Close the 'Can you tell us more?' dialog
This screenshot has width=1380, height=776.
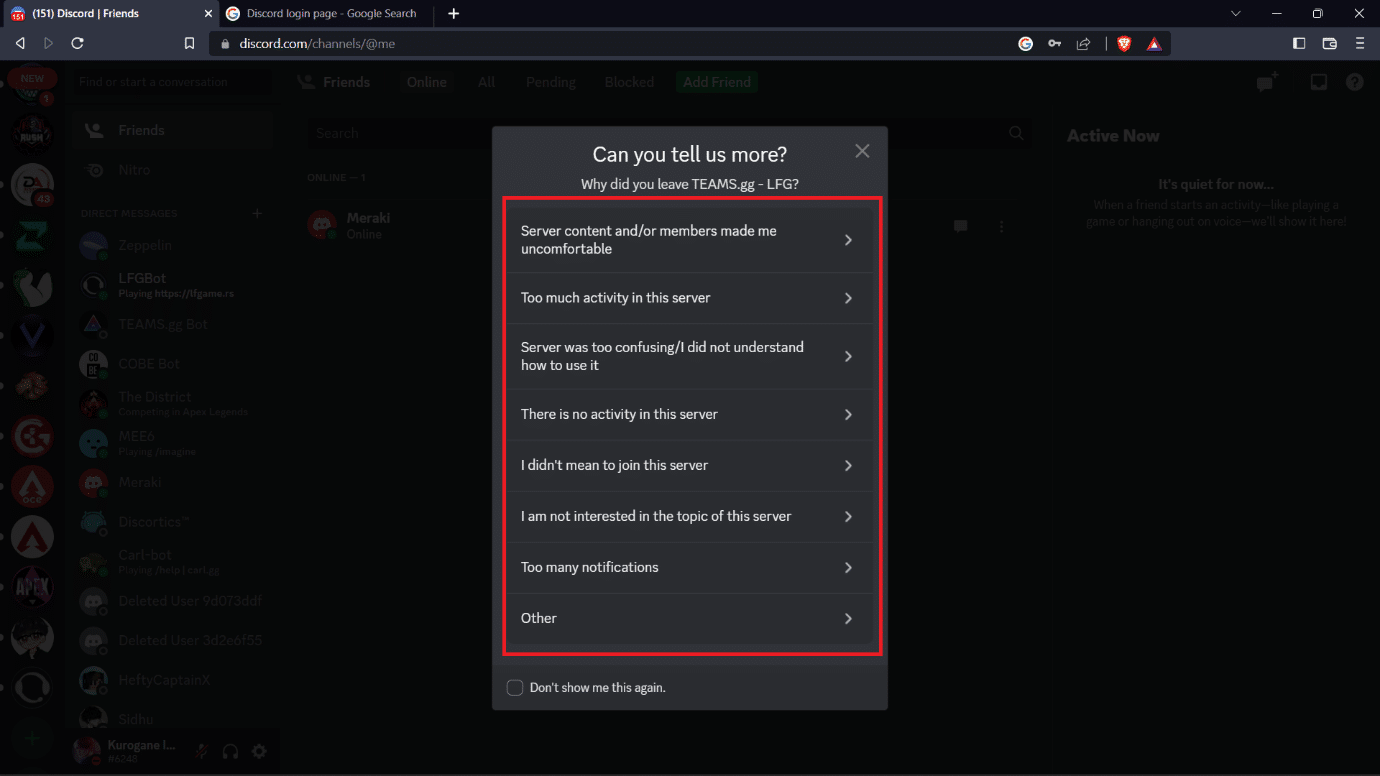[x=862, y=151]
